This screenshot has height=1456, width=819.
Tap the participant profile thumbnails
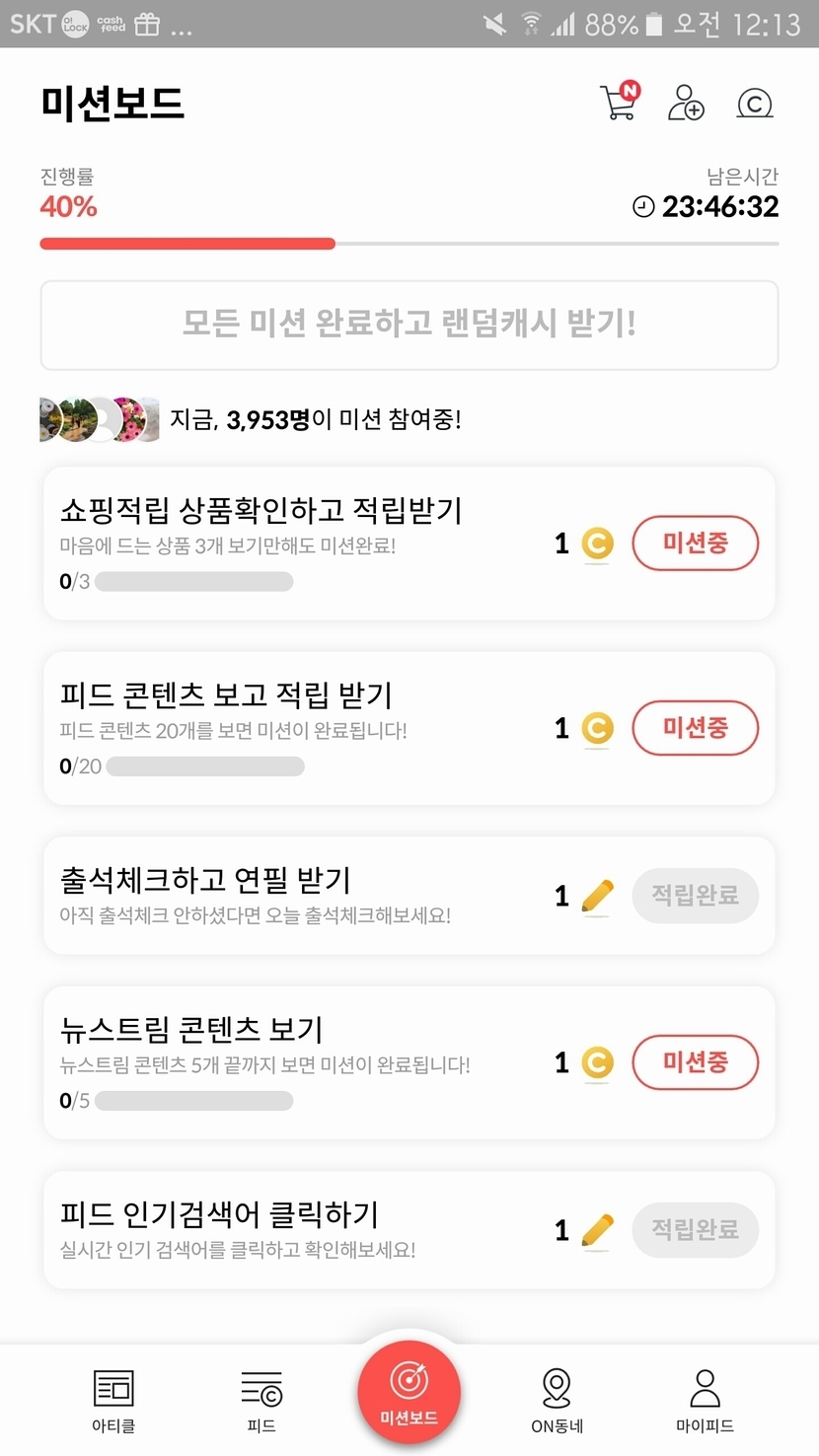[x=99, y=419]
